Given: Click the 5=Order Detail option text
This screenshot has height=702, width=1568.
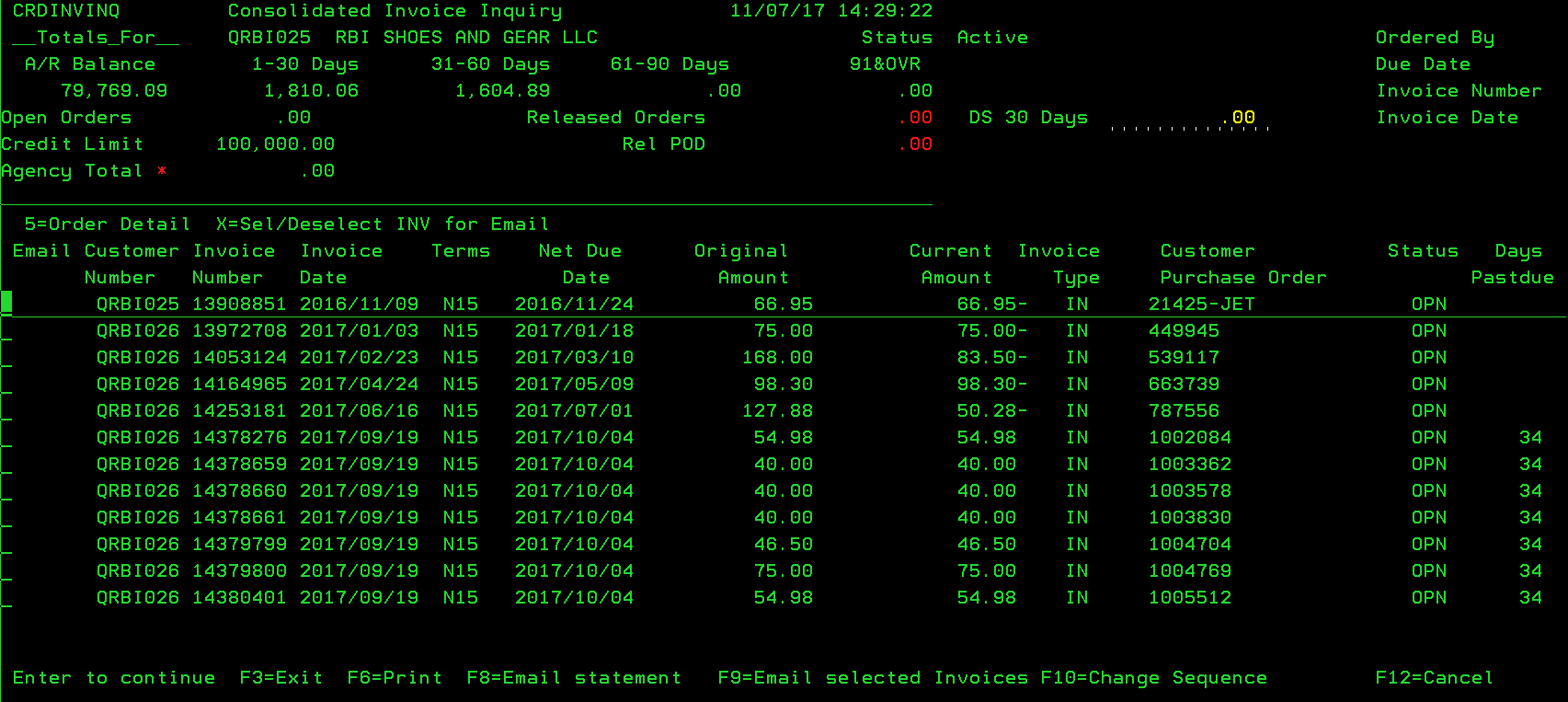Looking at the screenshot, I should (107, 224).
